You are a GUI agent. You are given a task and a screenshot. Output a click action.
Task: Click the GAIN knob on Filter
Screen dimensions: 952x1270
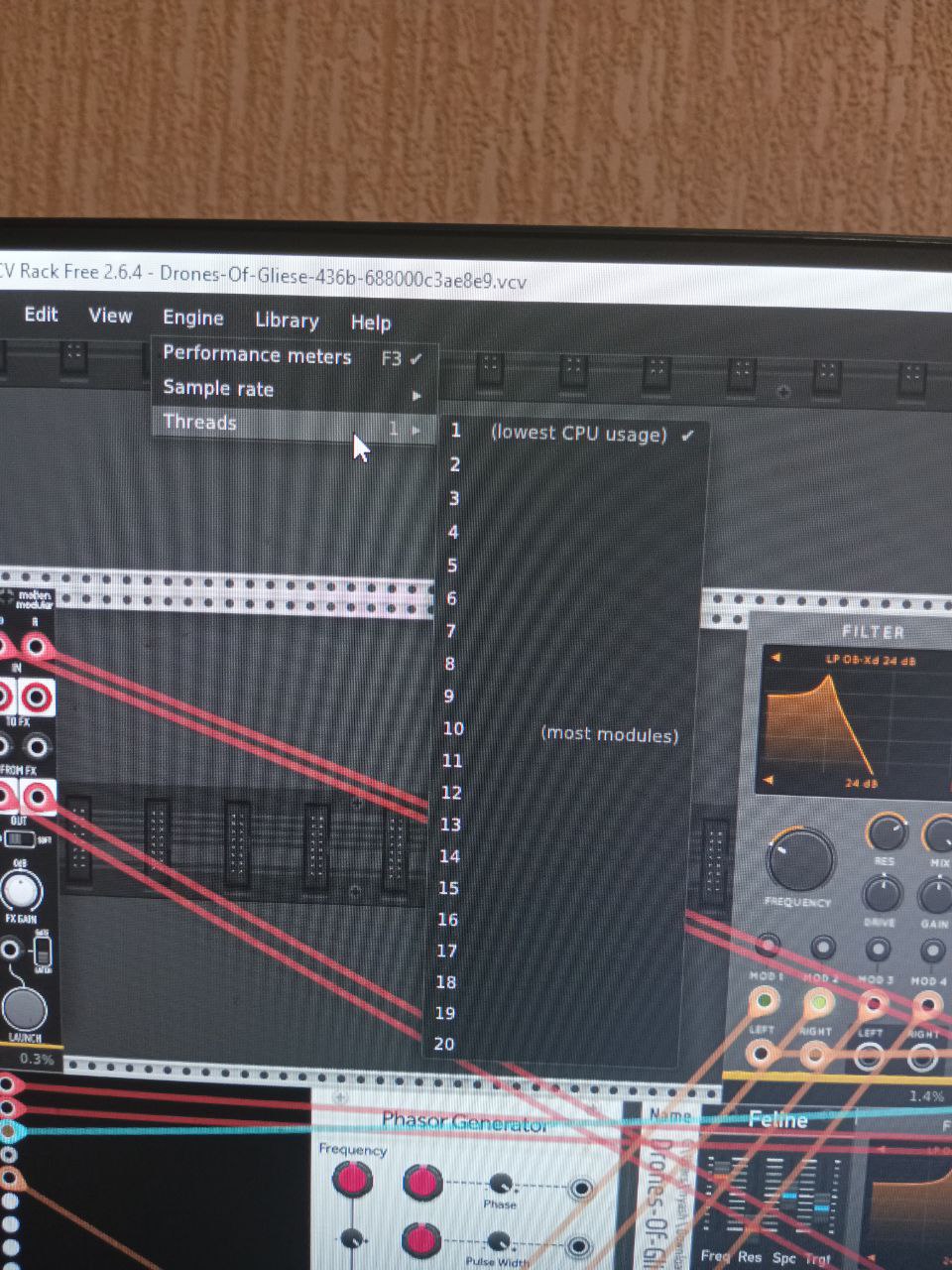pos(935,897)
